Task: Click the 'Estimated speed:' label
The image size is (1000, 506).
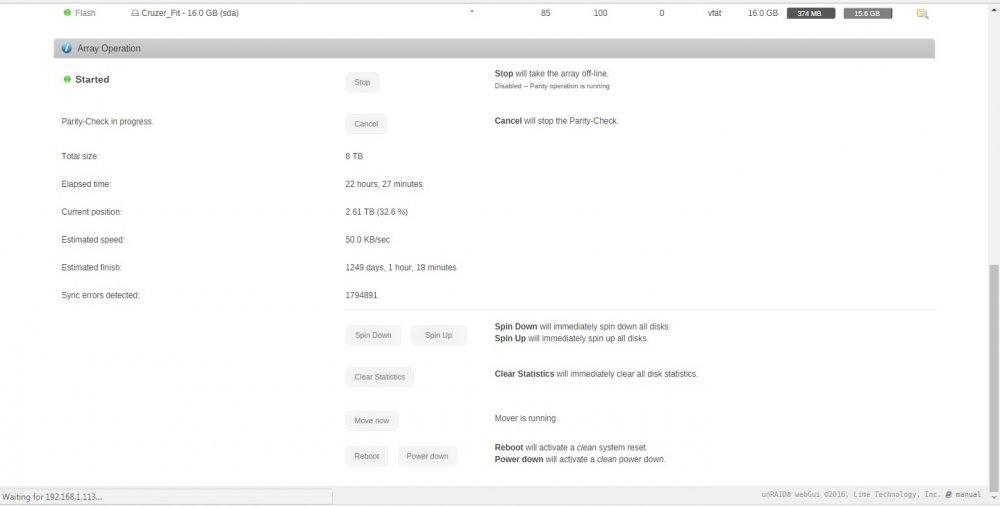Action: (92, 240)
